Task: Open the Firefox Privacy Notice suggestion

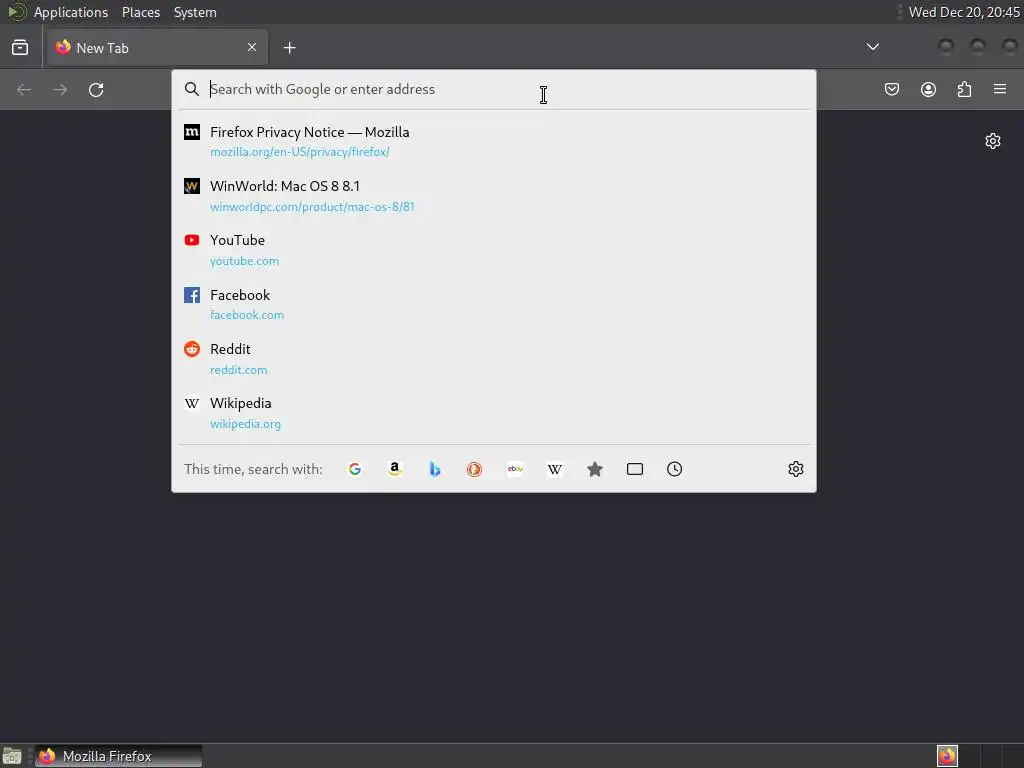Action: click(494, 141)
